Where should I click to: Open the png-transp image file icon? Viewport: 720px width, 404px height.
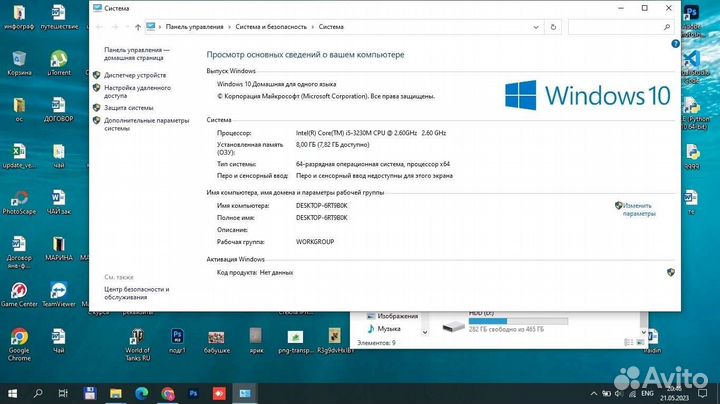pyautogui.click(x=295, y=342)
